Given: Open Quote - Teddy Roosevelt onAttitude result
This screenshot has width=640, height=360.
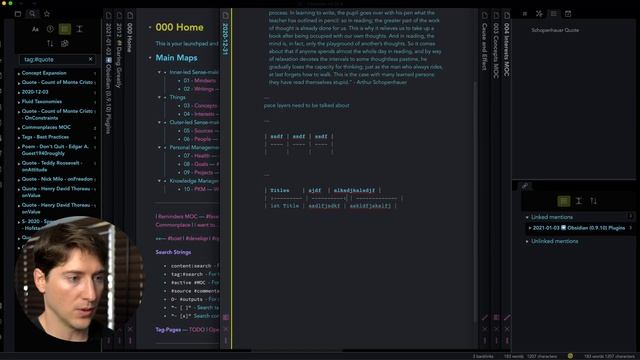Looking at the screenshot, I should click(52, 166).
